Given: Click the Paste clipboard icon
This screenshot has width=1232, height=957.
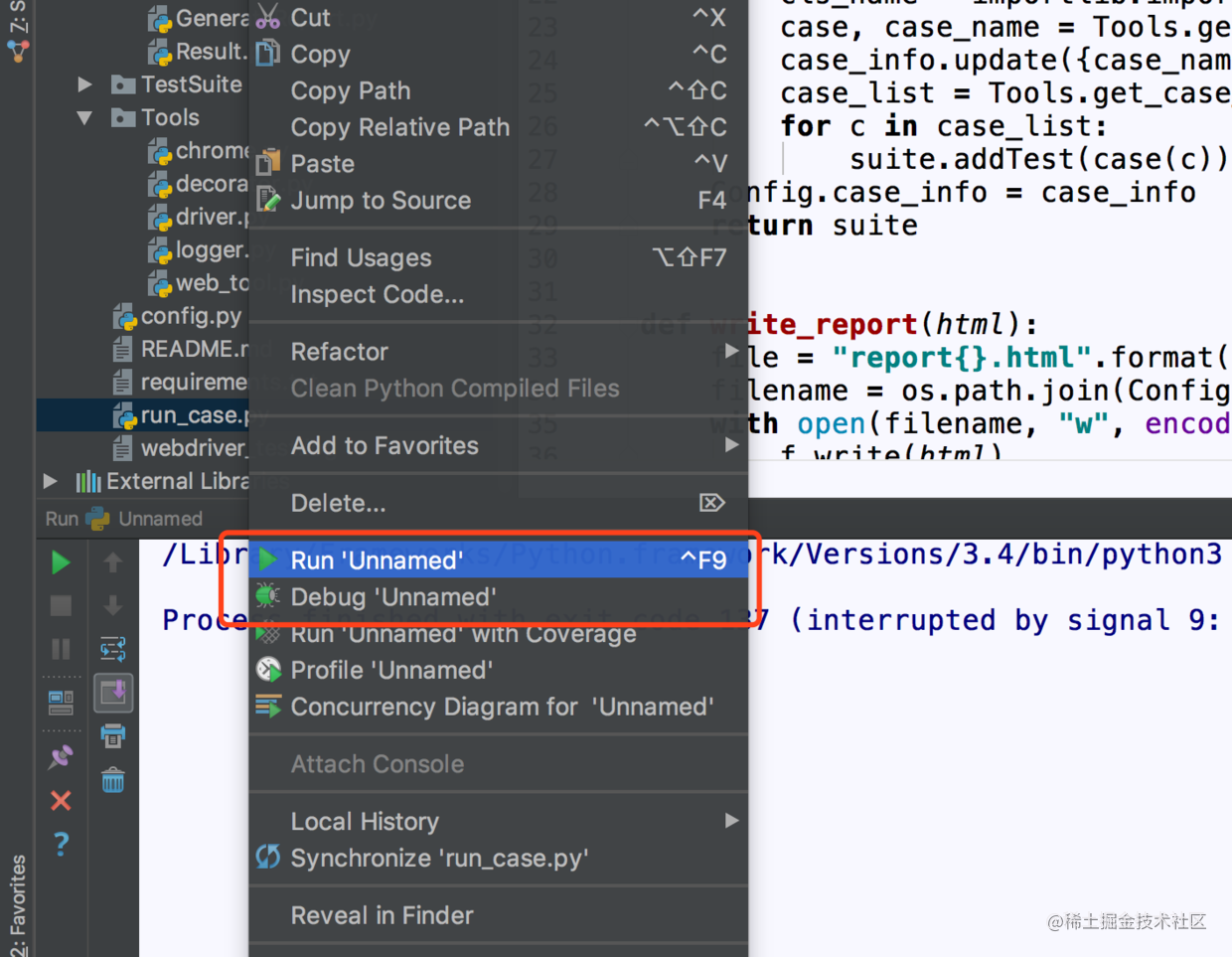Looking at the screenshot, I should point(268,163).
